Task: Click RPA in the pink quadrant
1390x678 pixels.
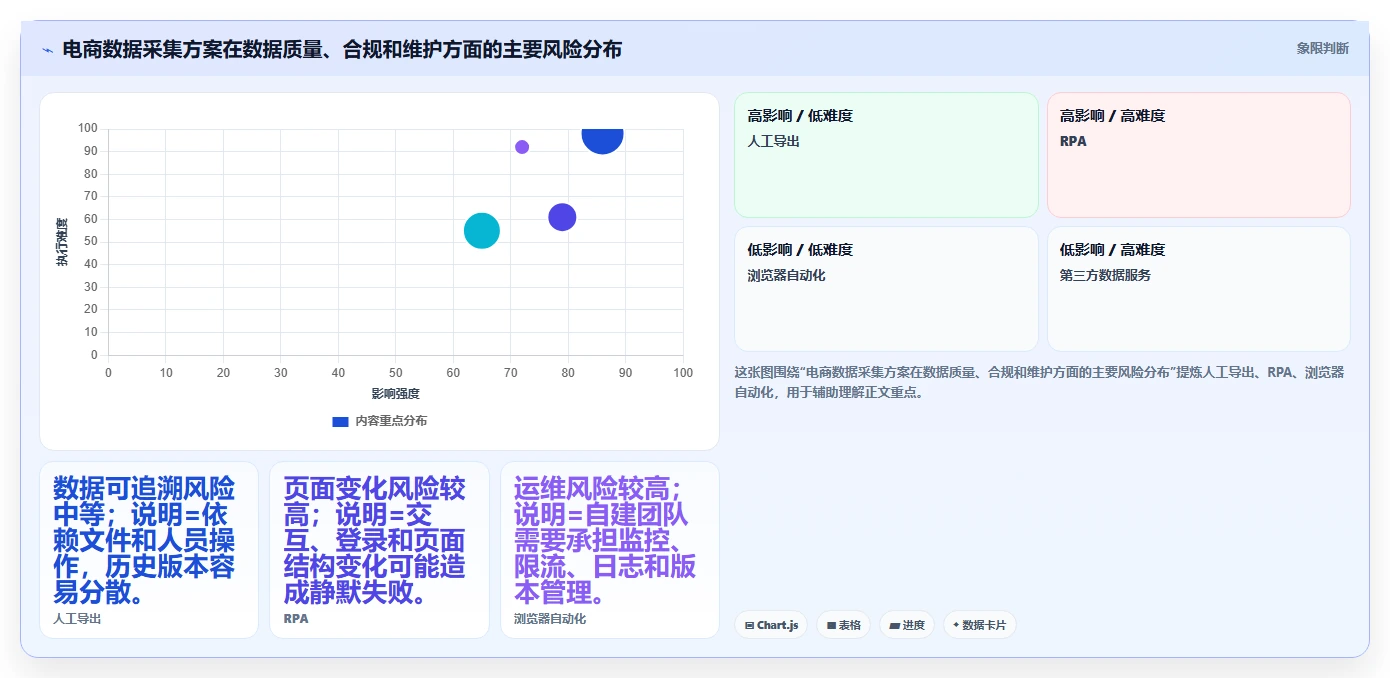Action: pos(1073,141)
